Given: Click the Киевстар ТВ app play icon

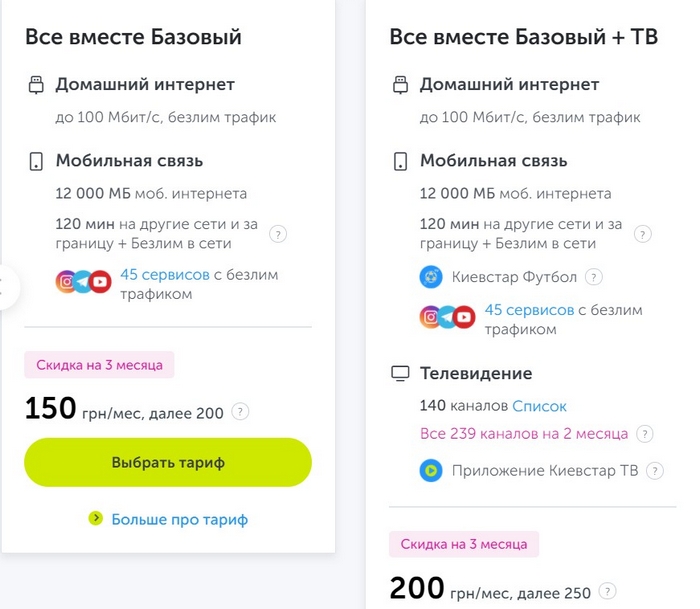Looking at the screenshot, I should coord(430,470).
